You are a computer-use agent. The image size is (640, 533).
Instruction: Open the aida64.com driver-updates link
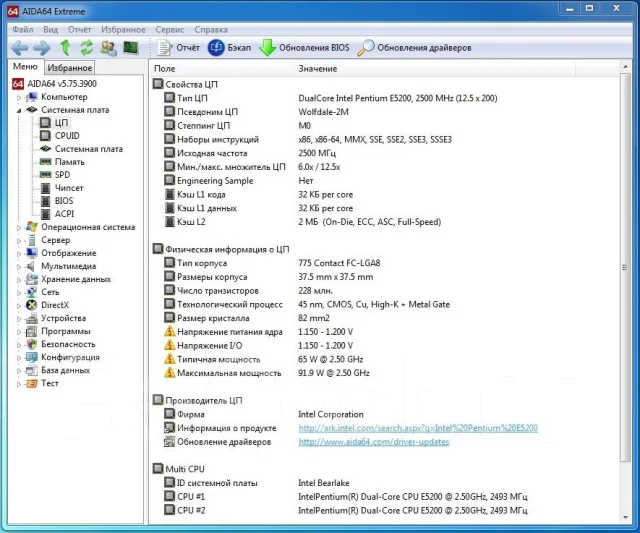tap(373, 442)
